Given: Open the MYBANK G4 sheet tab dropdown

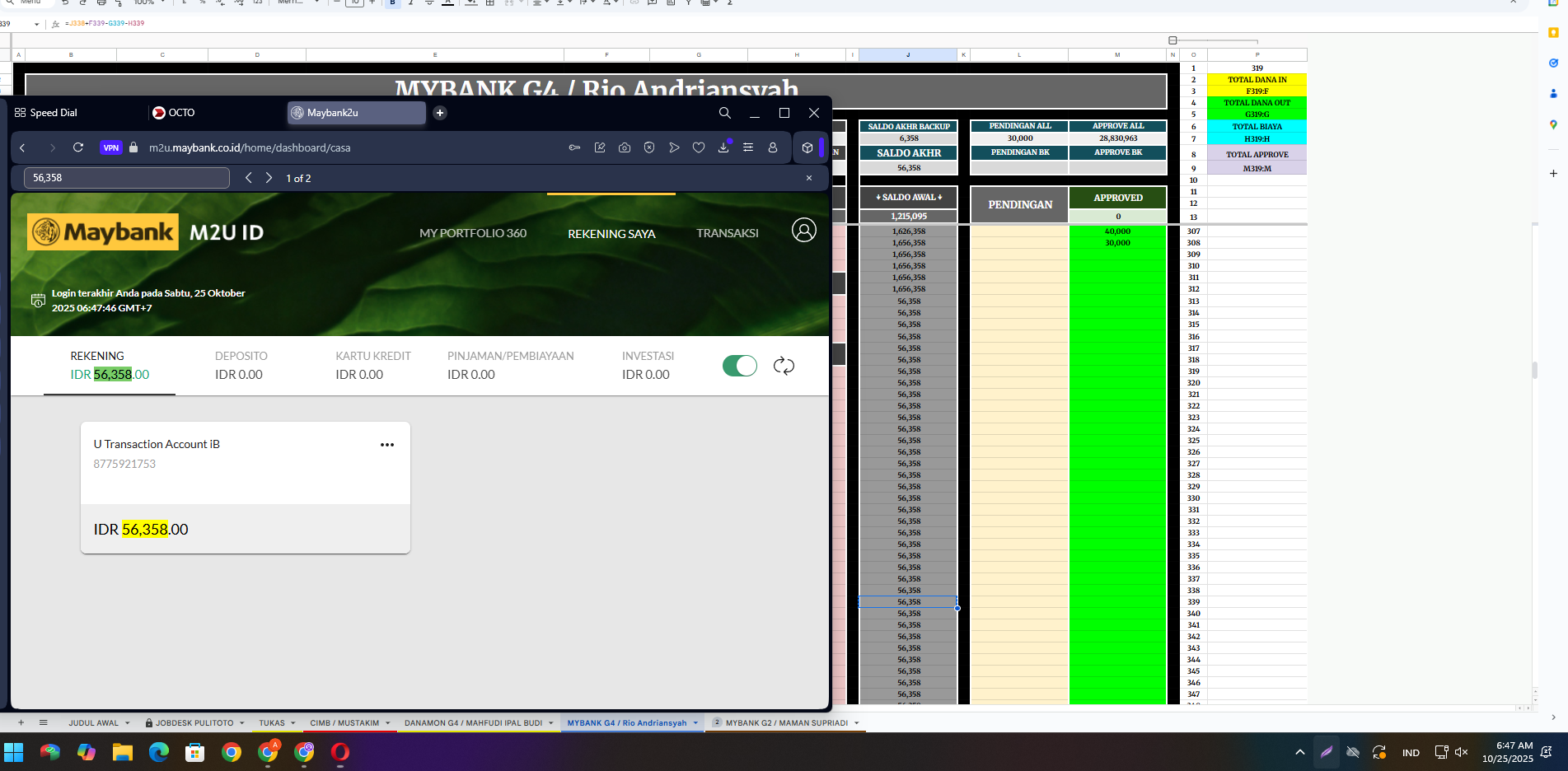Looking at the screenshot, I should (x=695, y=723).
